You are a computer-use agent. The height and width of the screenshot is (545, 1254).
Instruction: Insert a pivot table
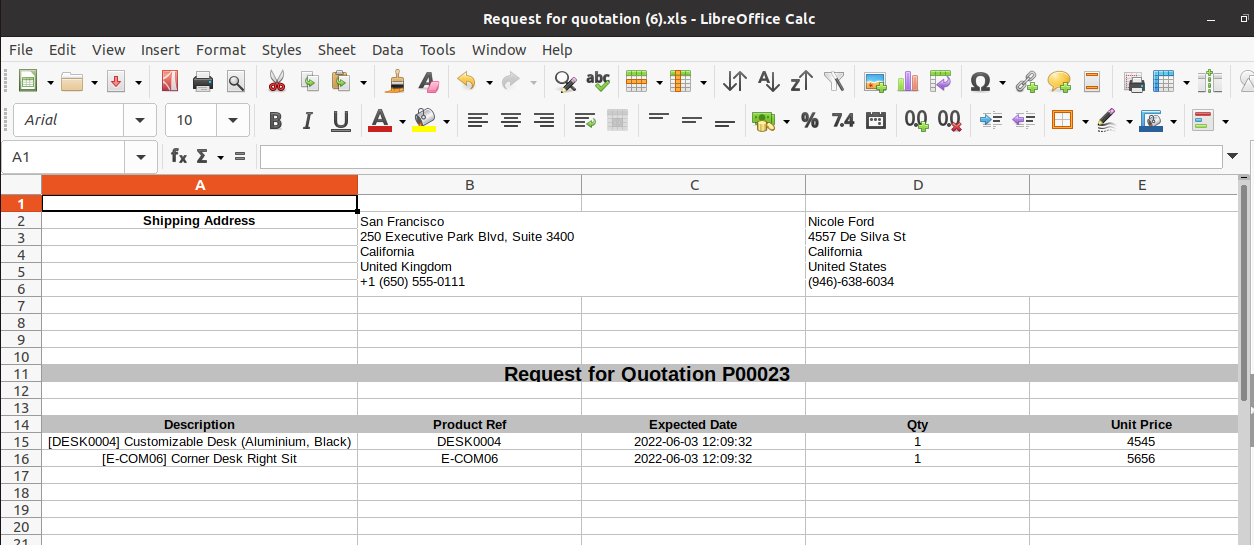pos(940,82)
